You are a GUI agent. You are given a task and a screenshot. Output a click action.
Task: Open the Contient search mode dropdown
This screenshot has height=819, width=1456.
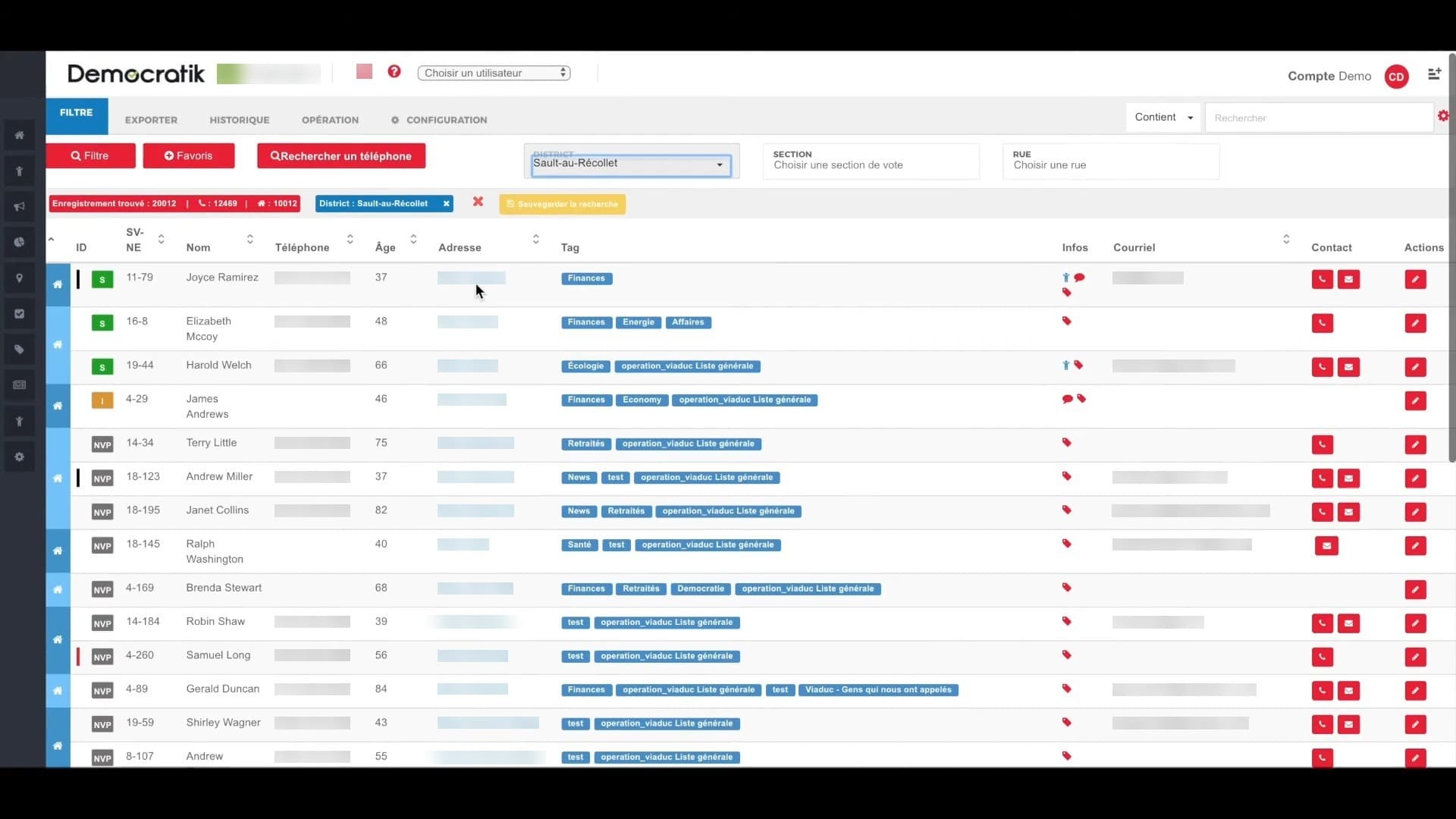(x=1163, y=117)
